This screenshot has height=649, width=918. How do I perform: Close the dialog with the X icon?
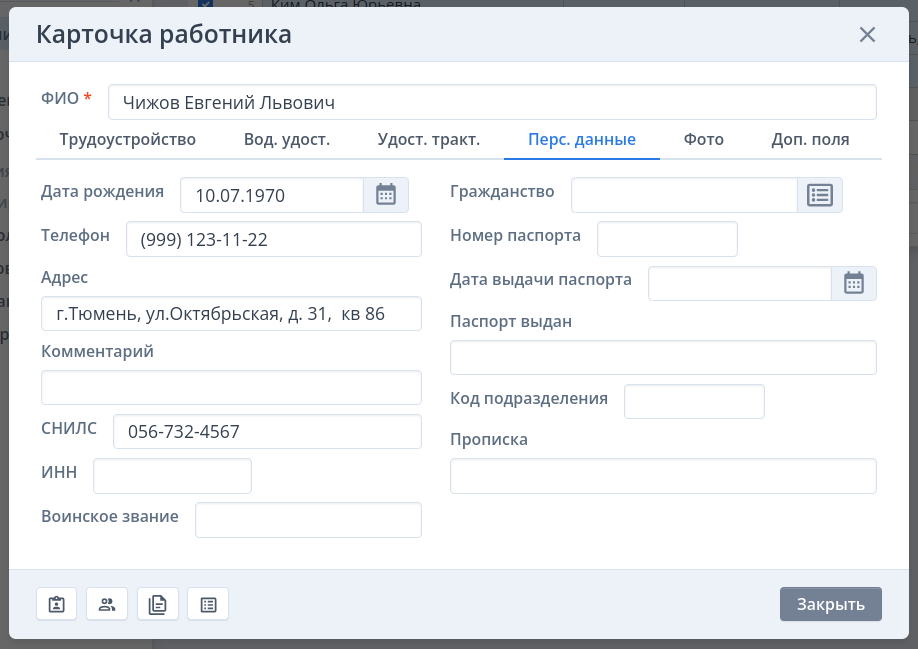pos(867,35)
